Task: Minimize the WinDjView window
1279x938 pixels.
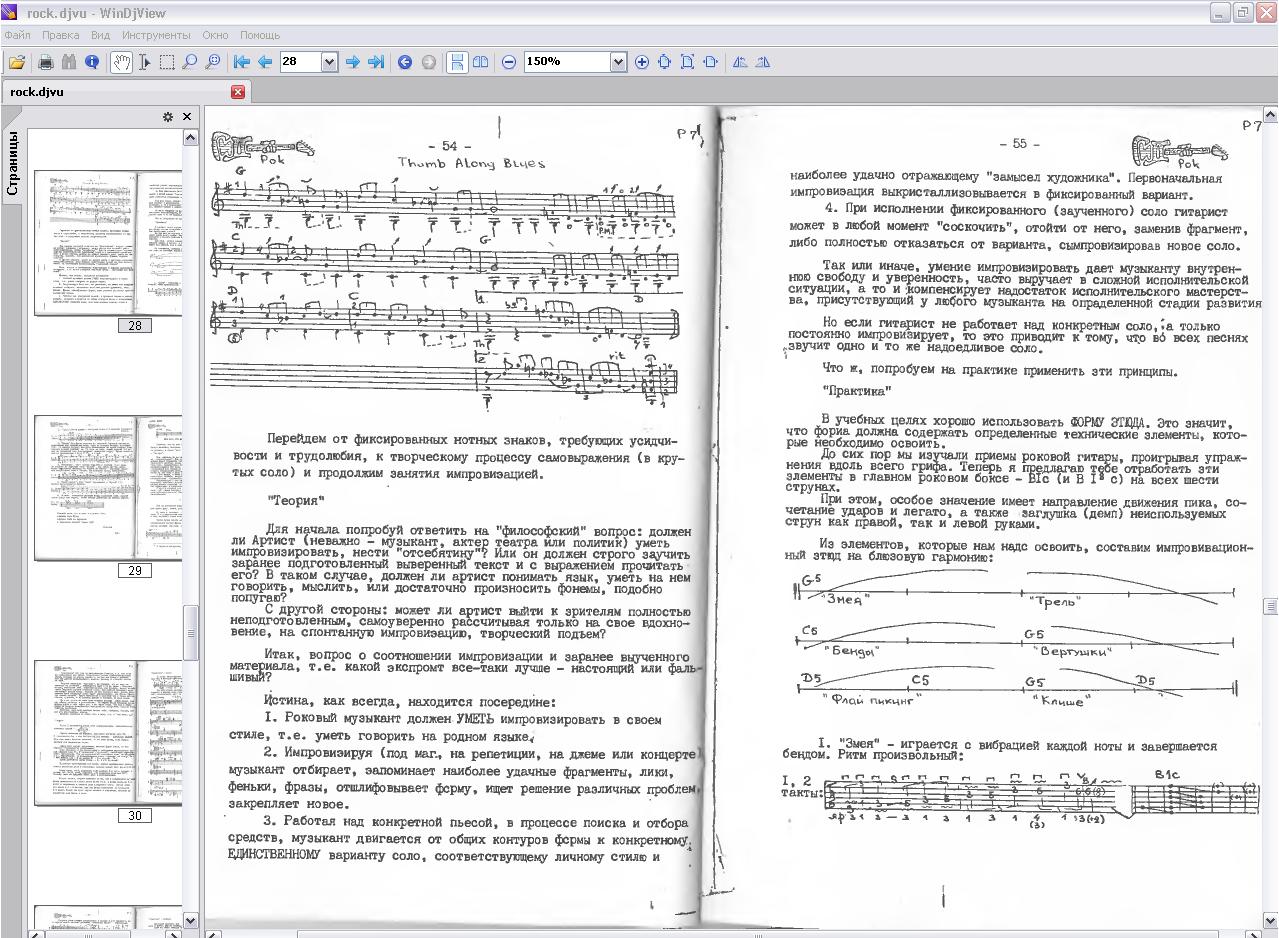Action: tap(1220, 13)
